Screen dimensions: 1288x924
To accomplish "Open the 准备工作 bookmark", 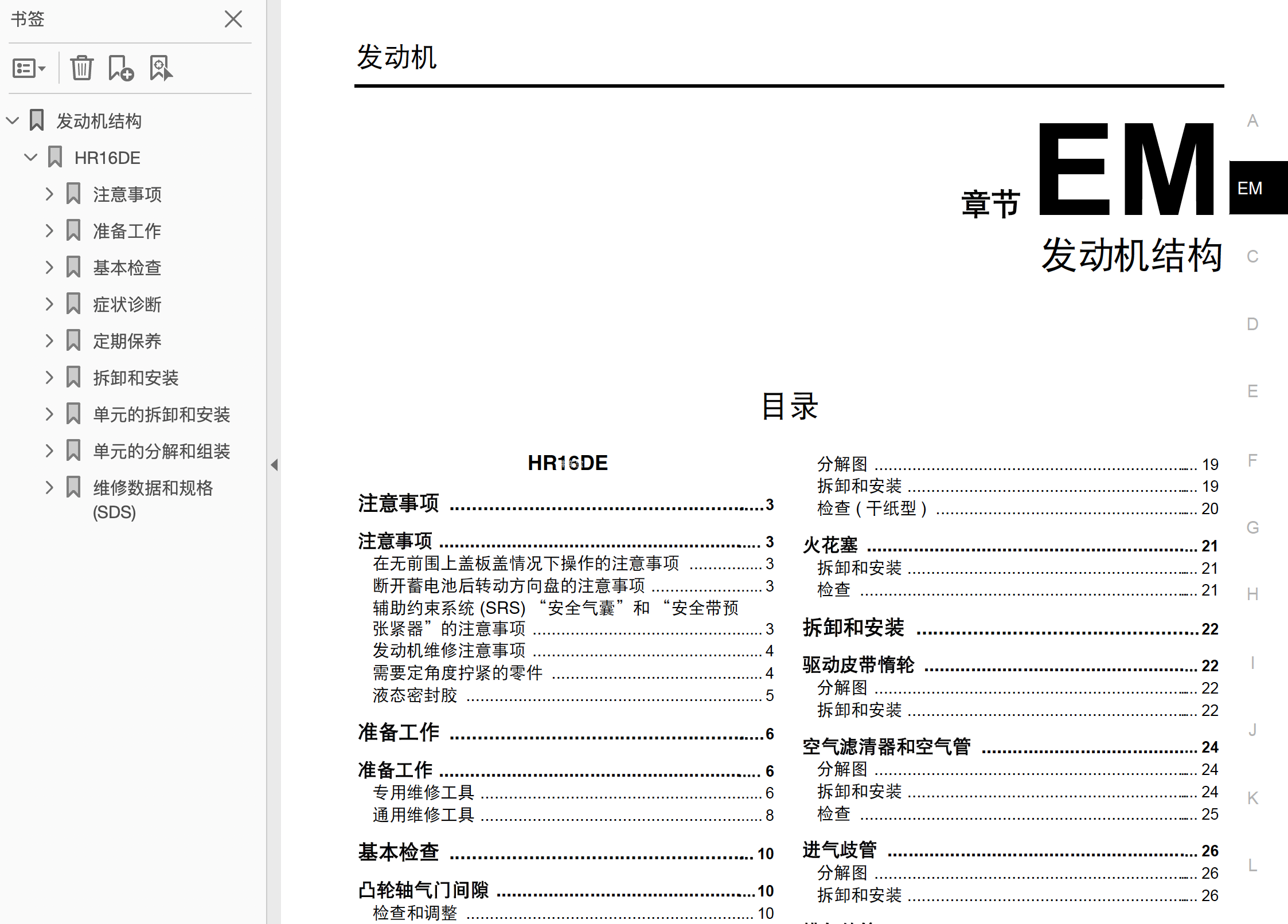I will [x=127, y=231].
